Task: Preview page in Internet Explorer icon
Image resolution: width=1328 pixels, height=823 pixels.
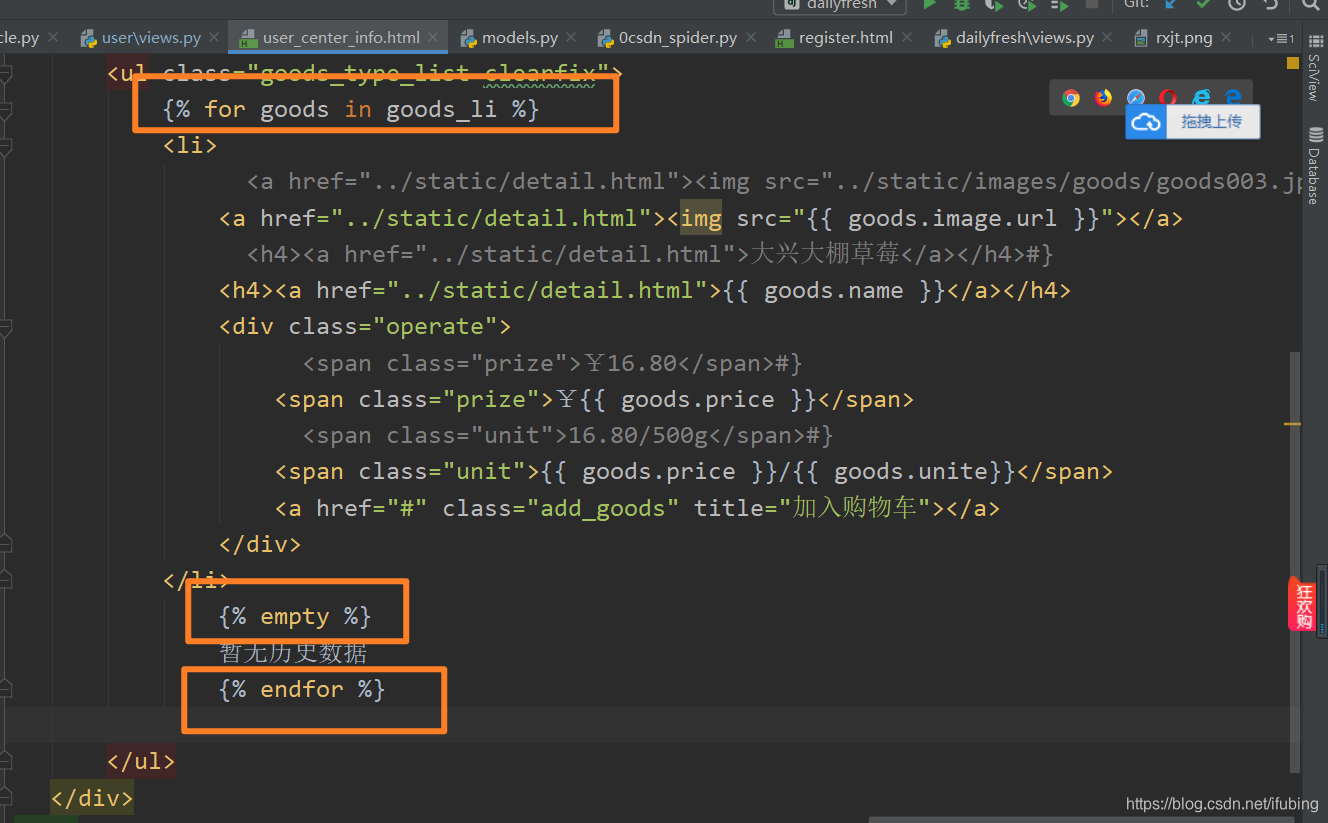Action: pyautogui.click(x=1201, y=98)
